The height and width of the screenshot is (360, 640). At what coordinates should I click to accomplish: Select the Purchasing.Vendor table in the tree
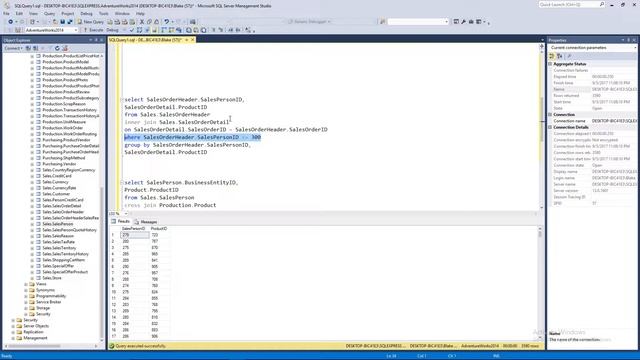(x=59, y=164)
